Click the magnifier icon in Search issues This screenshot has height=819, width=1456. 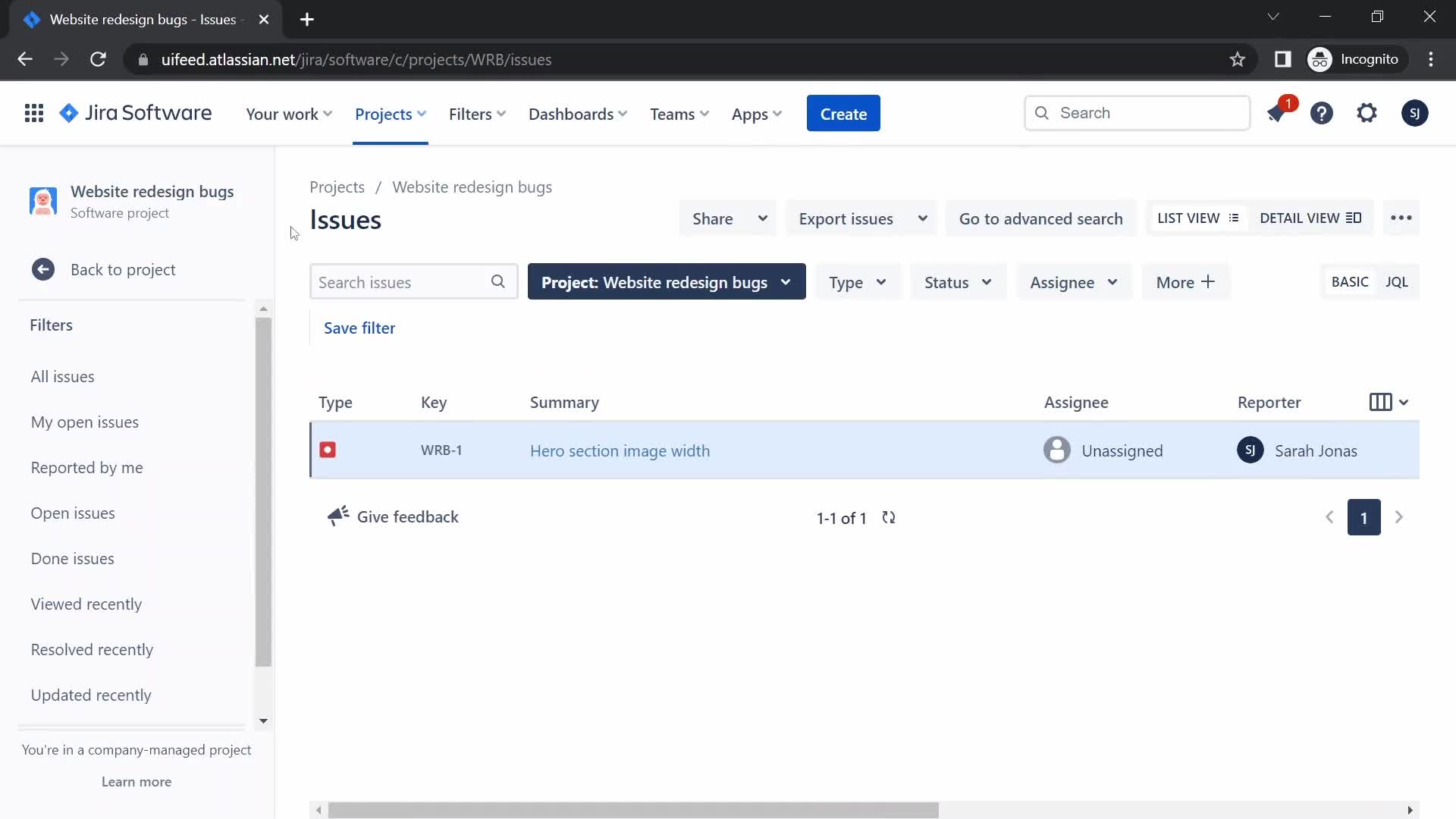497,281
